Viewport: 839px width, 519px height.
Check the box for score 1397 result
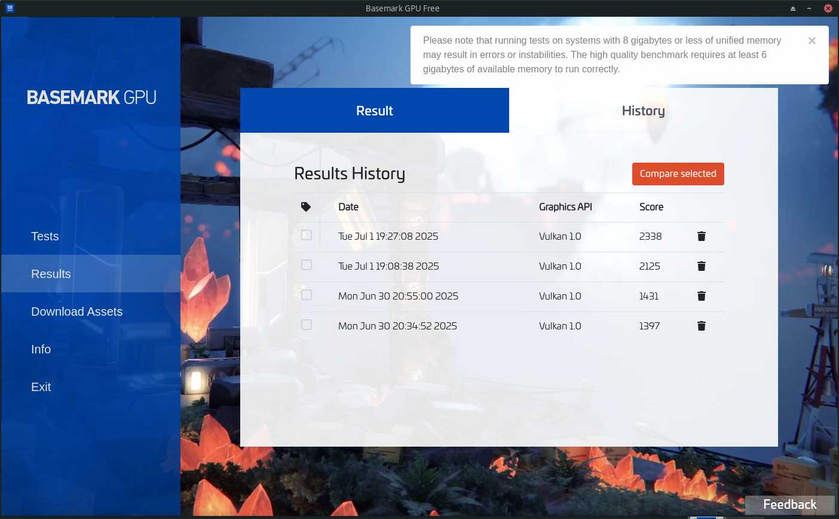point(306,325)
